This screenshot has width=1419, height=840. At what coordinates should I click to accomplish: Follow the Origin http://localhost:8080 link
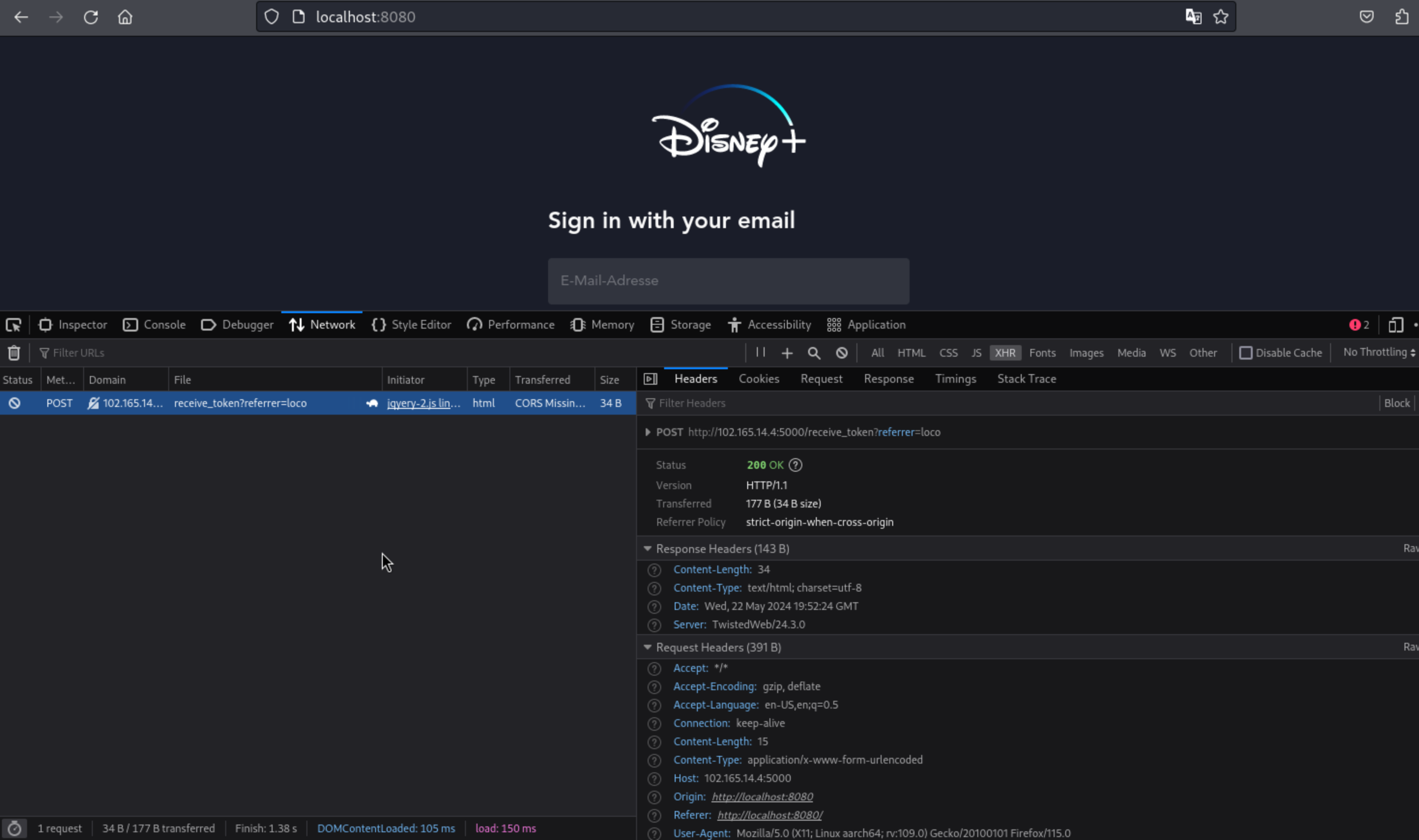[762, 797]
